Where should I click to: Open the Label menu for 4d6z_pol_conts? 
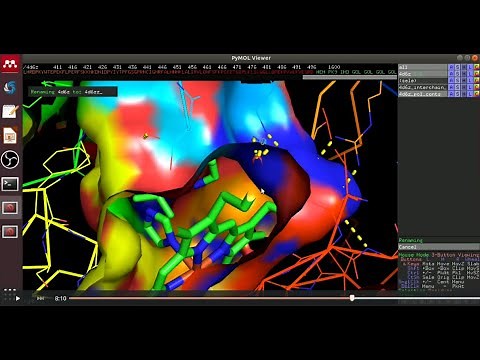(x=470, y=94)
